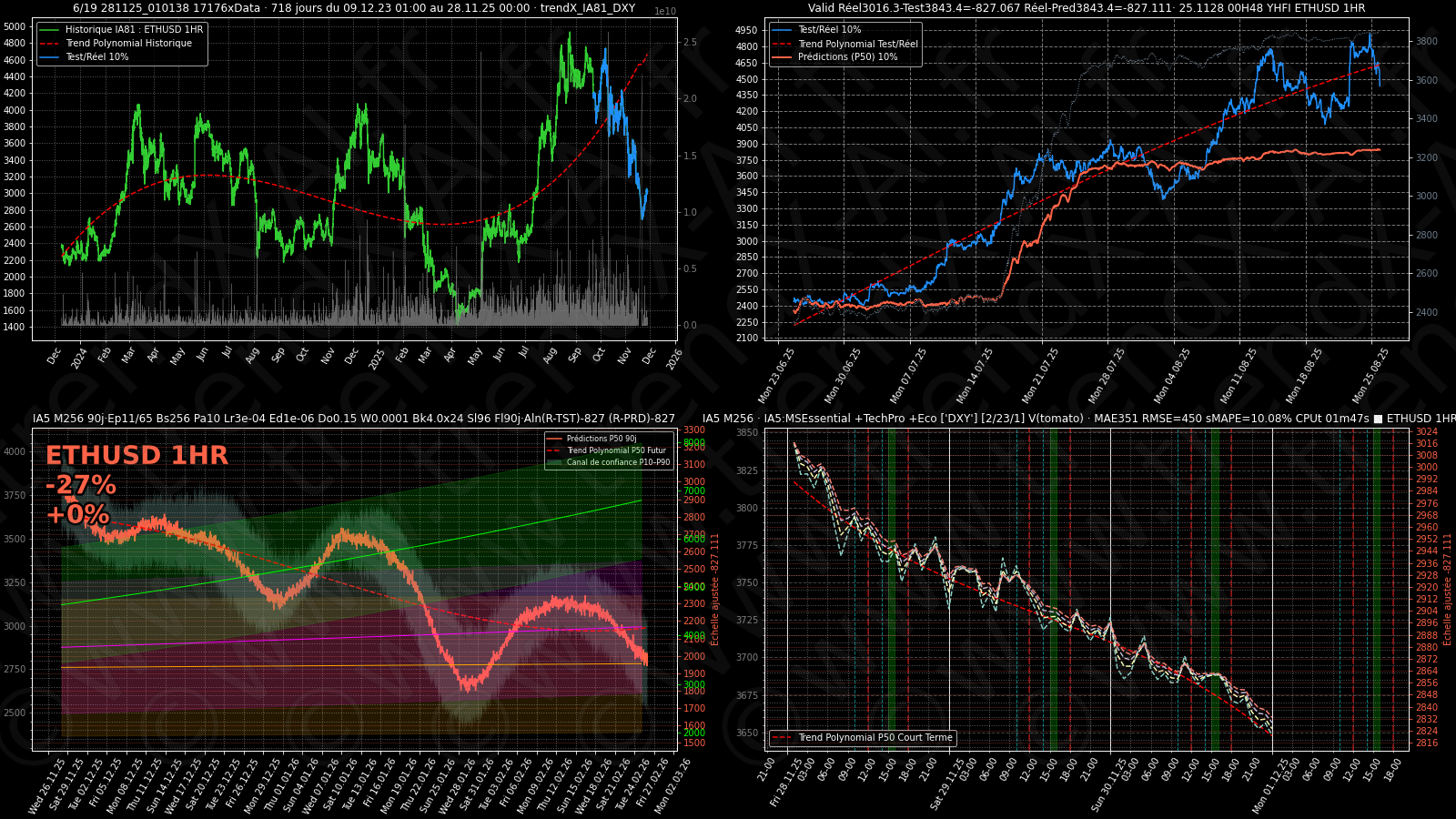Click 'Canal de confiance P10-P90' legend entry
Viewport: 1456px width, 819px height.
tap(618, 462)
